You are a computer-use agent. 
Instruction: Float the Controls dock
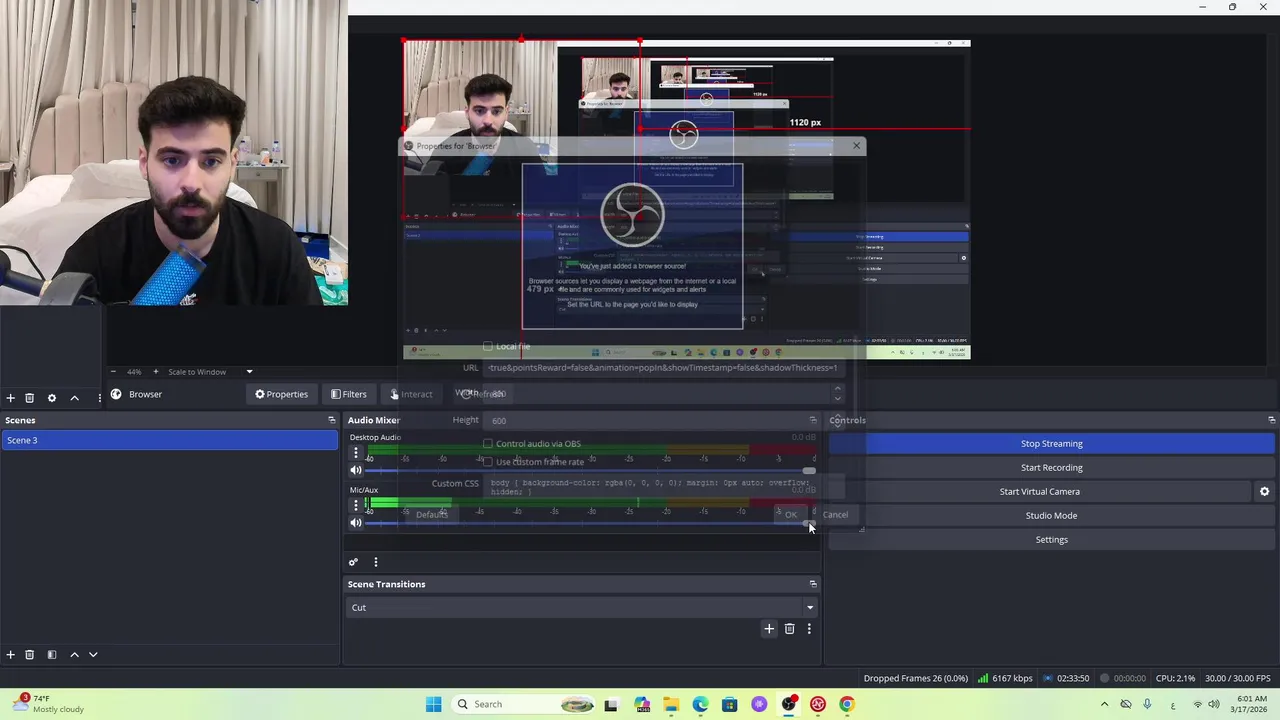[1272, 420]
